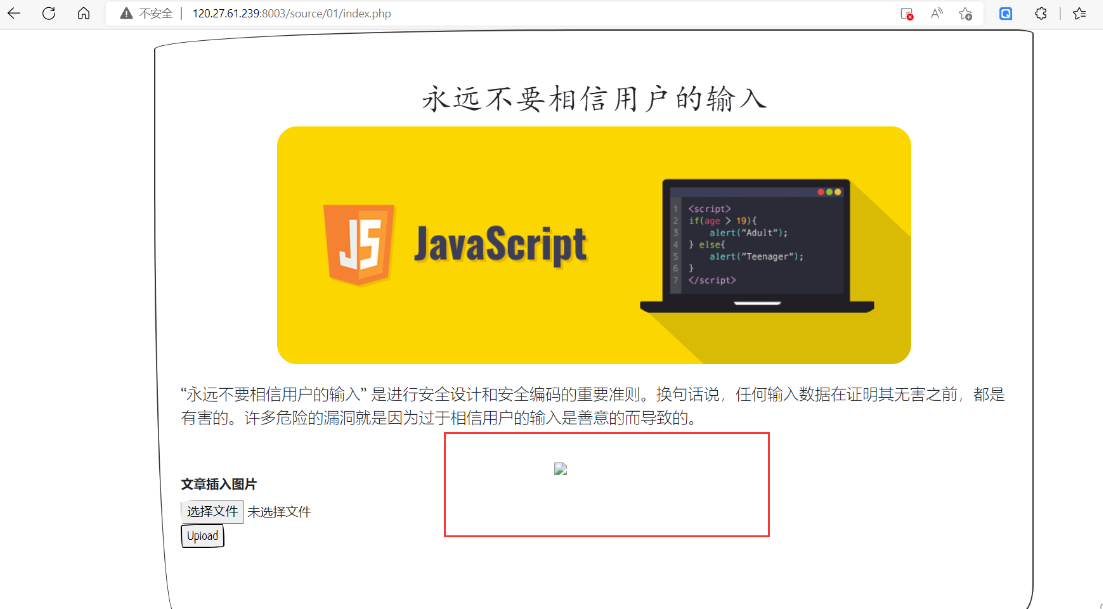Click the 未选择文件 status text
This screenshot has width=1103, height=609.
(279, 512)
